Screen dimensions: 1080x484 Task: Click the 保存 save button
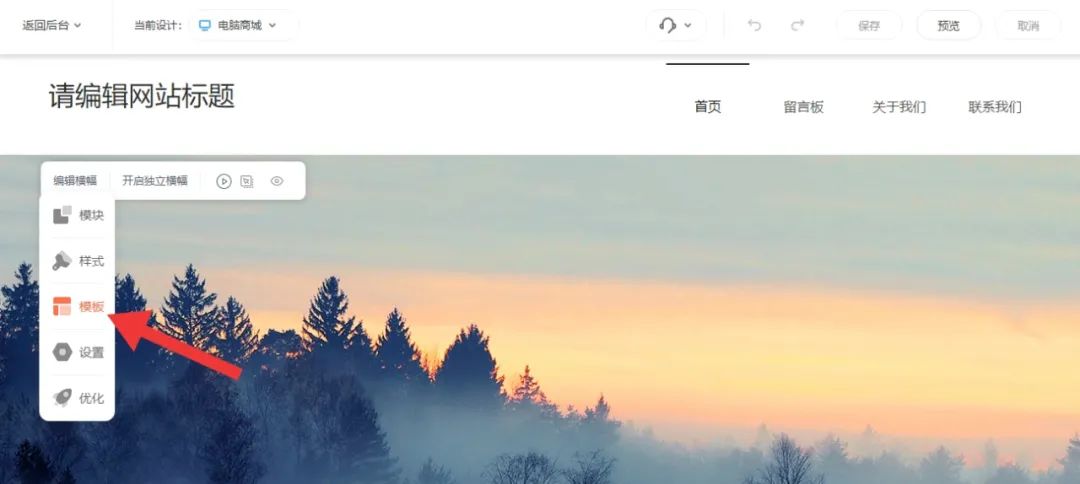pos(869,25)
